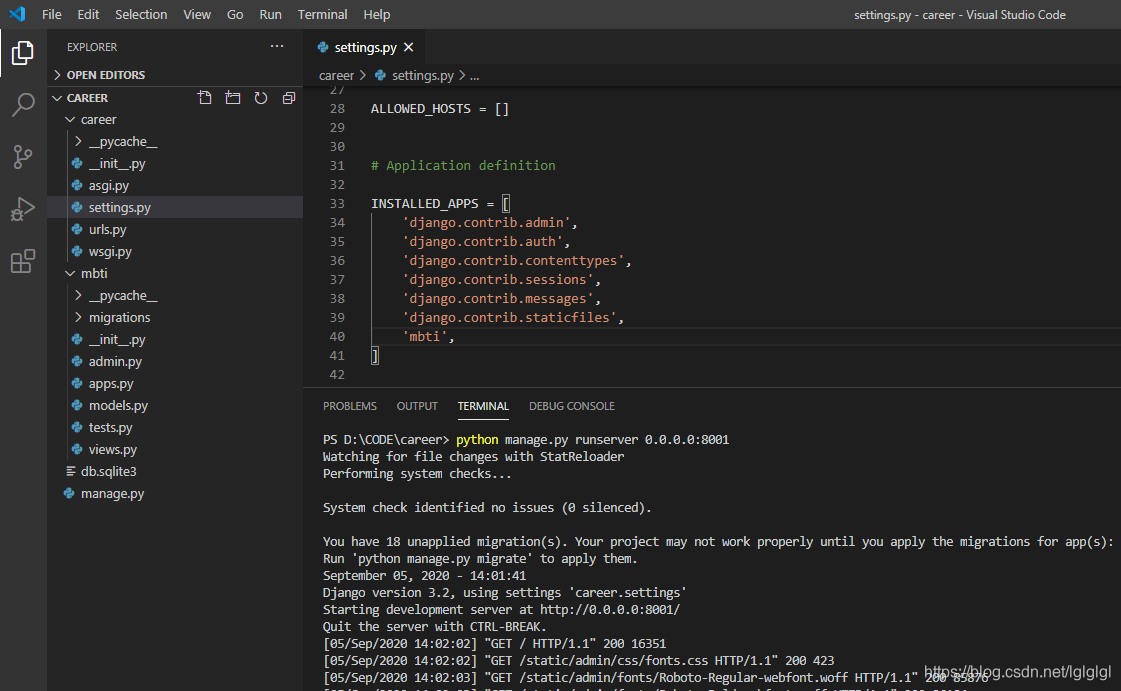Open the Terminal menu
Screen dimensions: 1121x691
pyautogui.click(x=322, y=14)
